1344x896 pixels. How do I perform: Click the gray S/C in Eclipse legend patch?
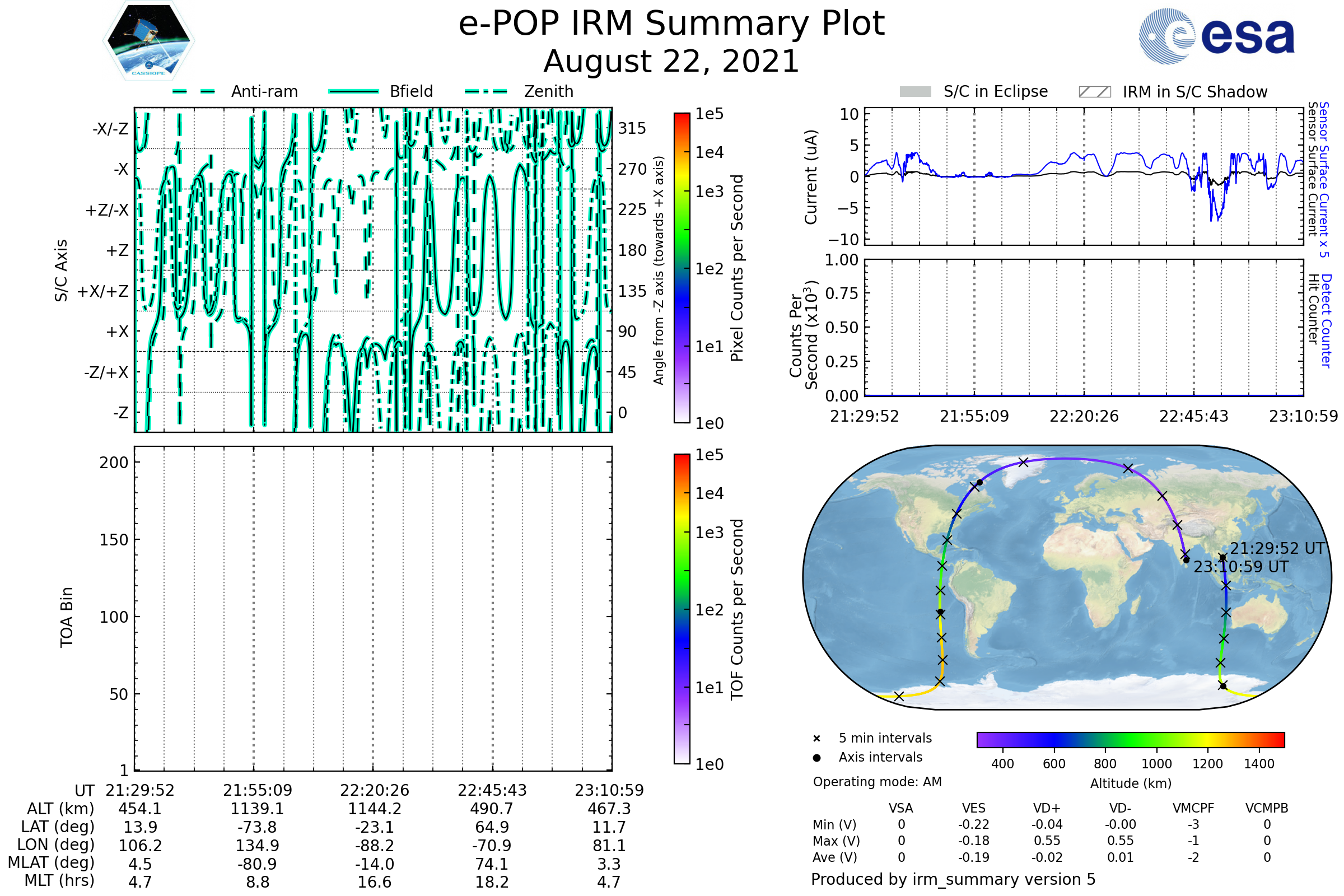(x=915, y=92)
